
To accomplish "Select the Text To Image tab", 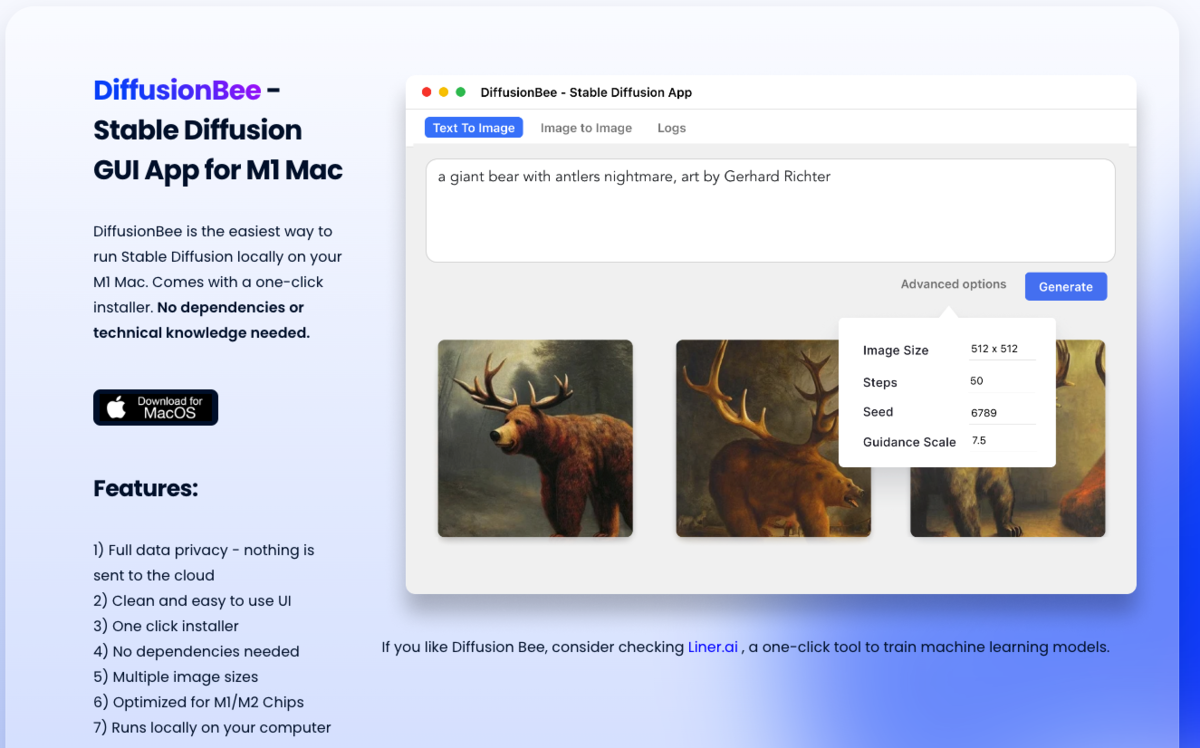I will 473,127.
